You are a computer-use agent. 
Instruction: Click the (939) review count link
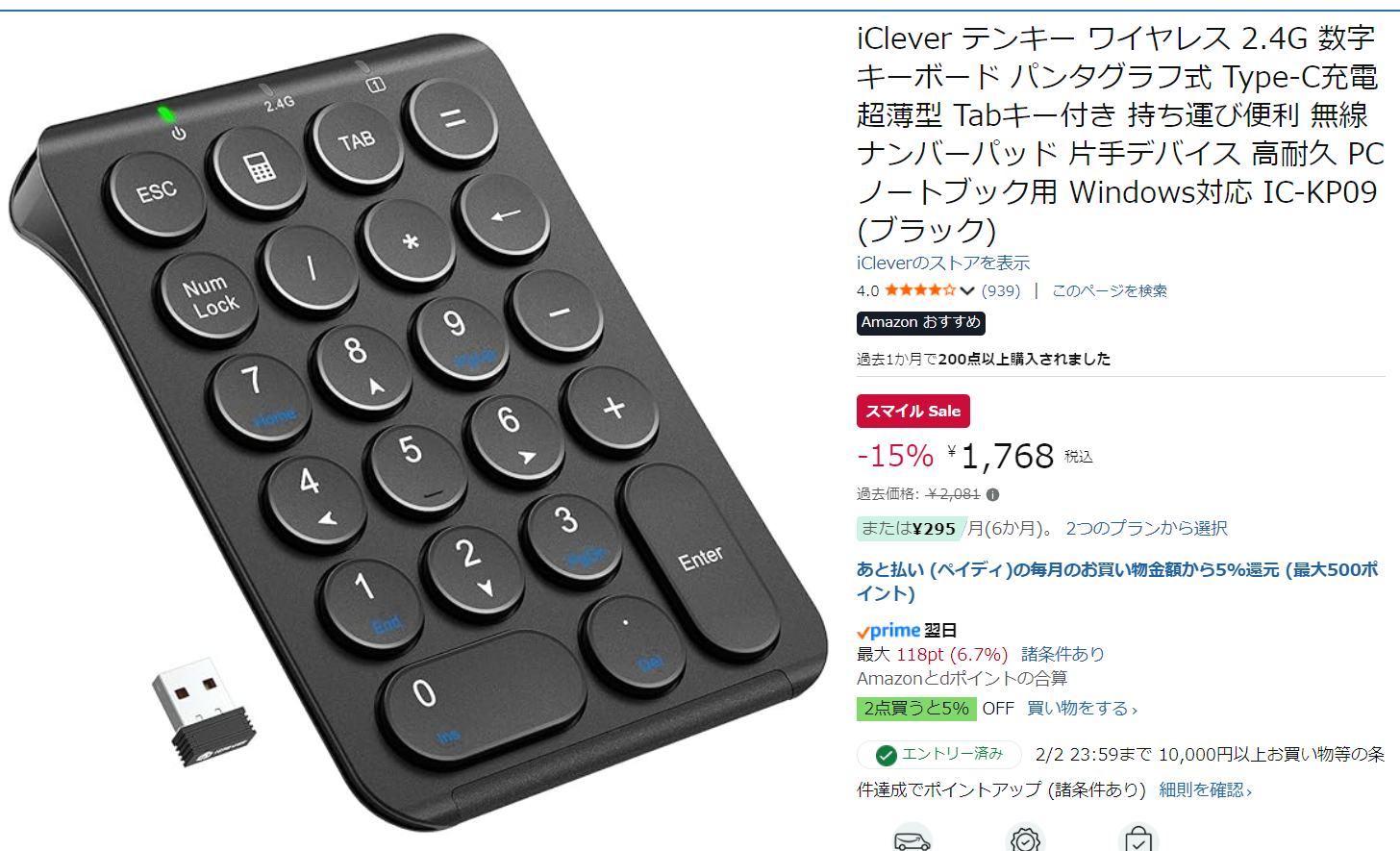tap(1001, 290)
